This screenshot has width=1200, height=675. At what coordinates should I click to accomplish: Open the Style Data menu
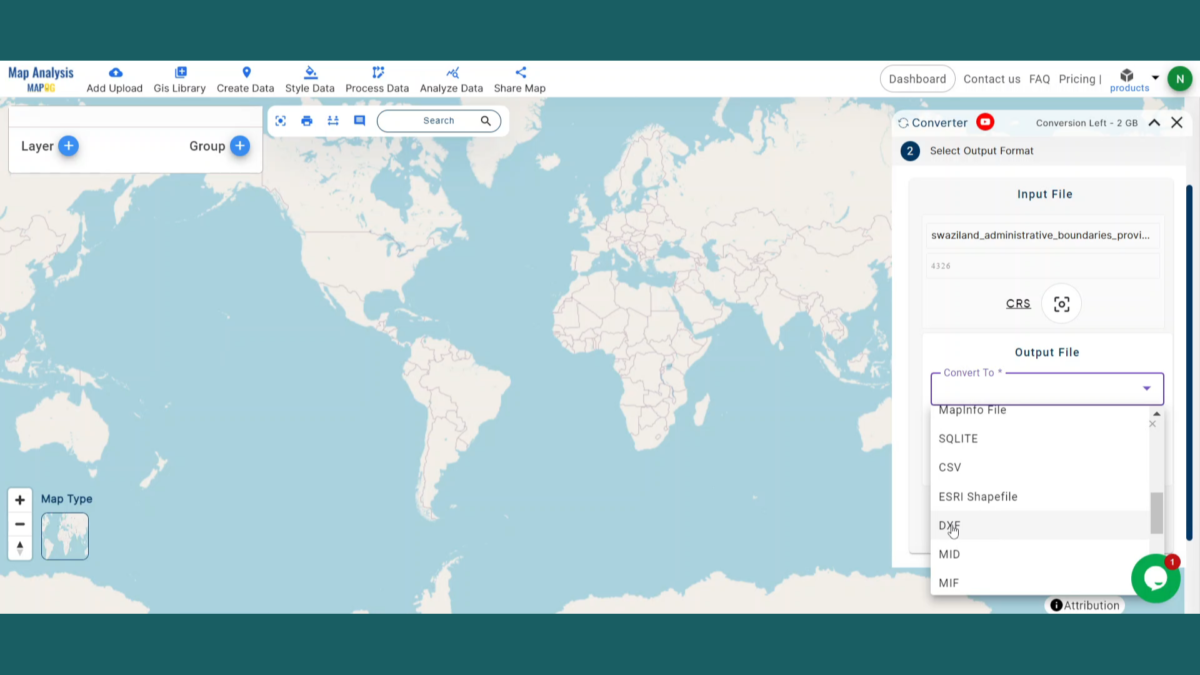pyautogui.click(x=310, y=80)
